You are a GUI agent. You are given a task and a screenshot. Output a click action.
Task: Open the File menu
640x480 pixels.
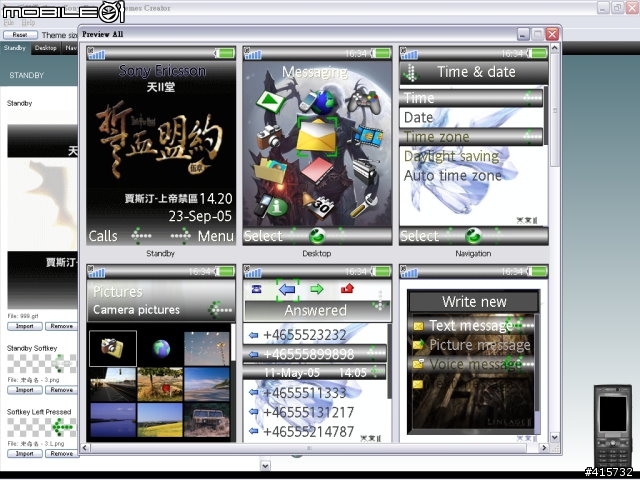click(x=9, y=23)
